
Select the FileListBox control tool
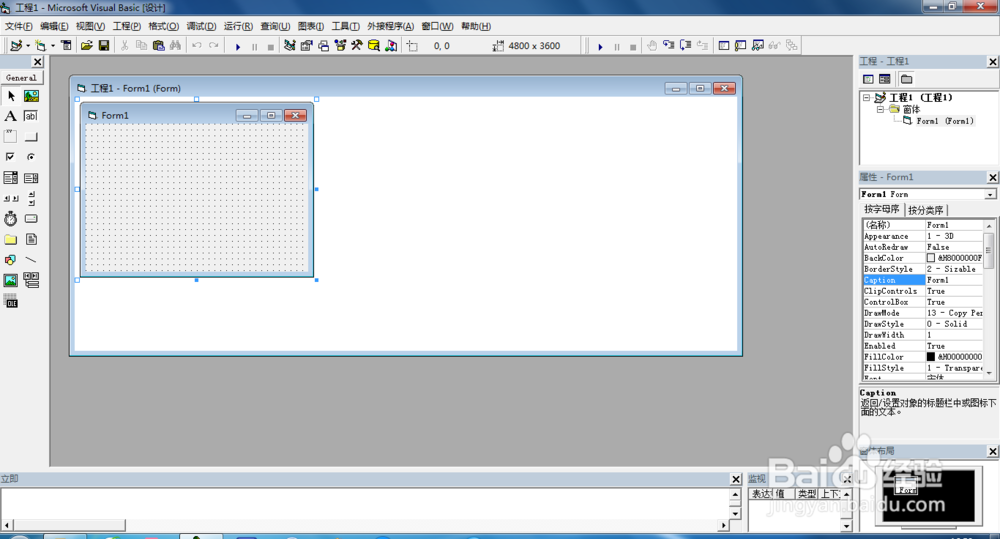tap(31, 239)
